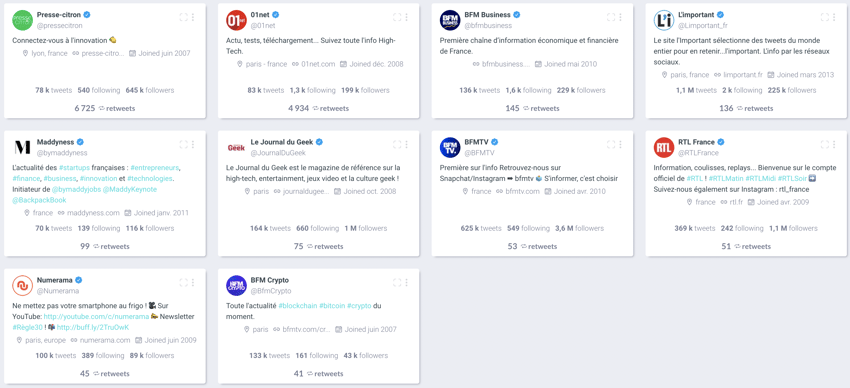The height and width of the screenshot is (388, 850).
Task: Open the 01net card three-dot menu
Action: tap(407, 17)
